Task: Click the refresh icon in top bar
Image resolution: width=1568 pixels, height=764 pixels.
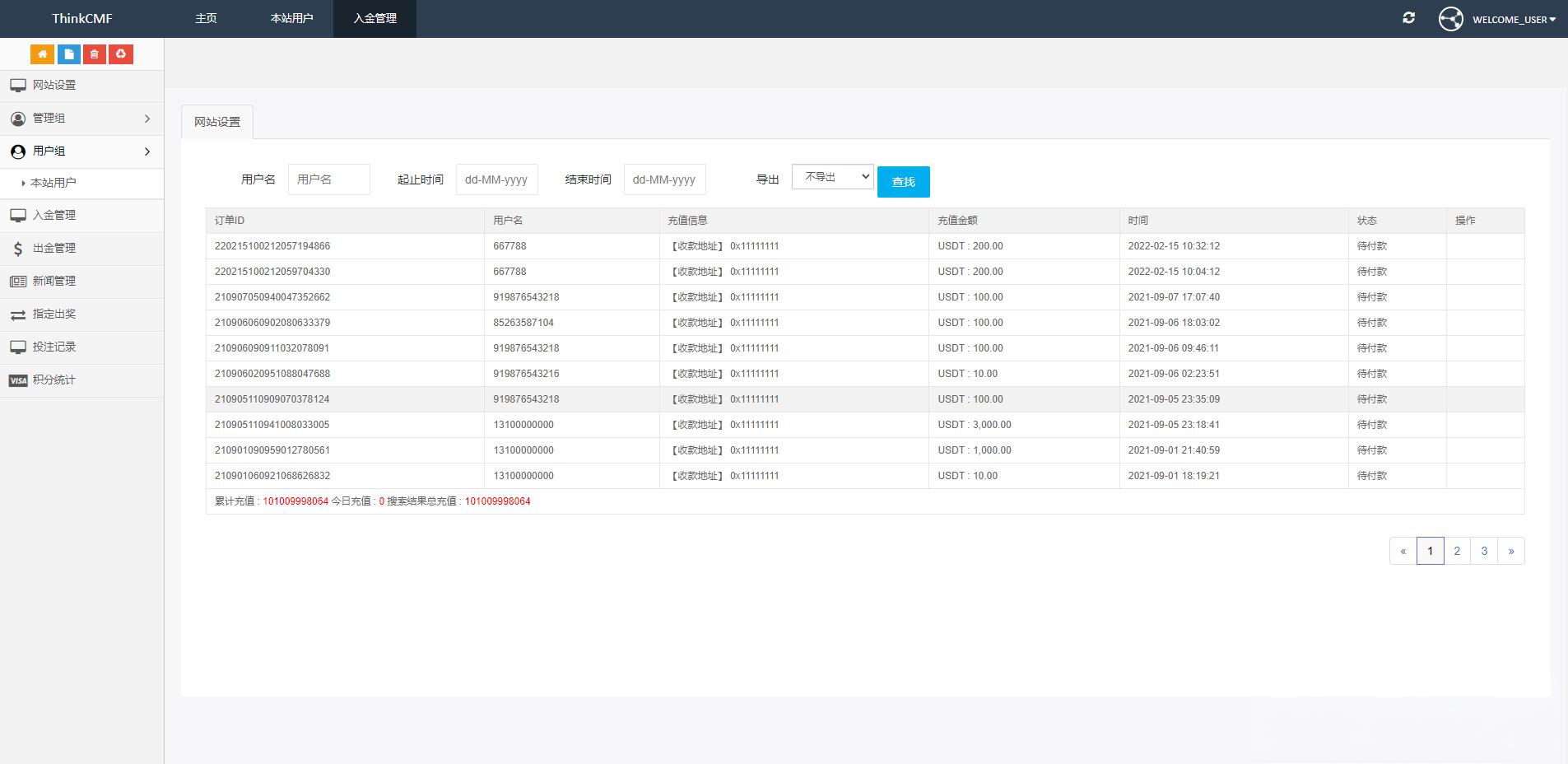Action: coord(1409,18)
